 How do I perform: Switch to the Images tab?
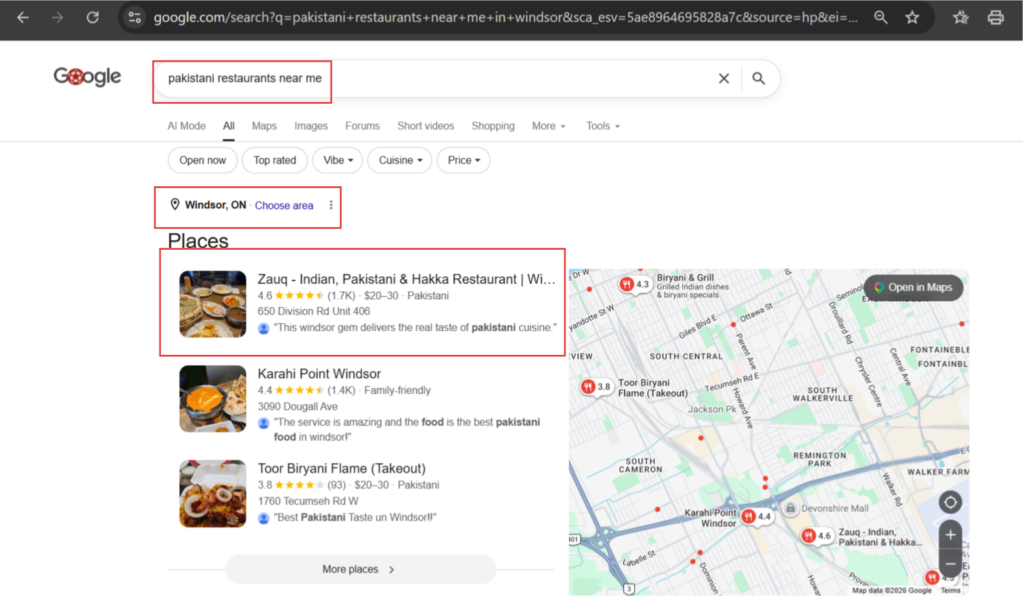tap(311, 126)
